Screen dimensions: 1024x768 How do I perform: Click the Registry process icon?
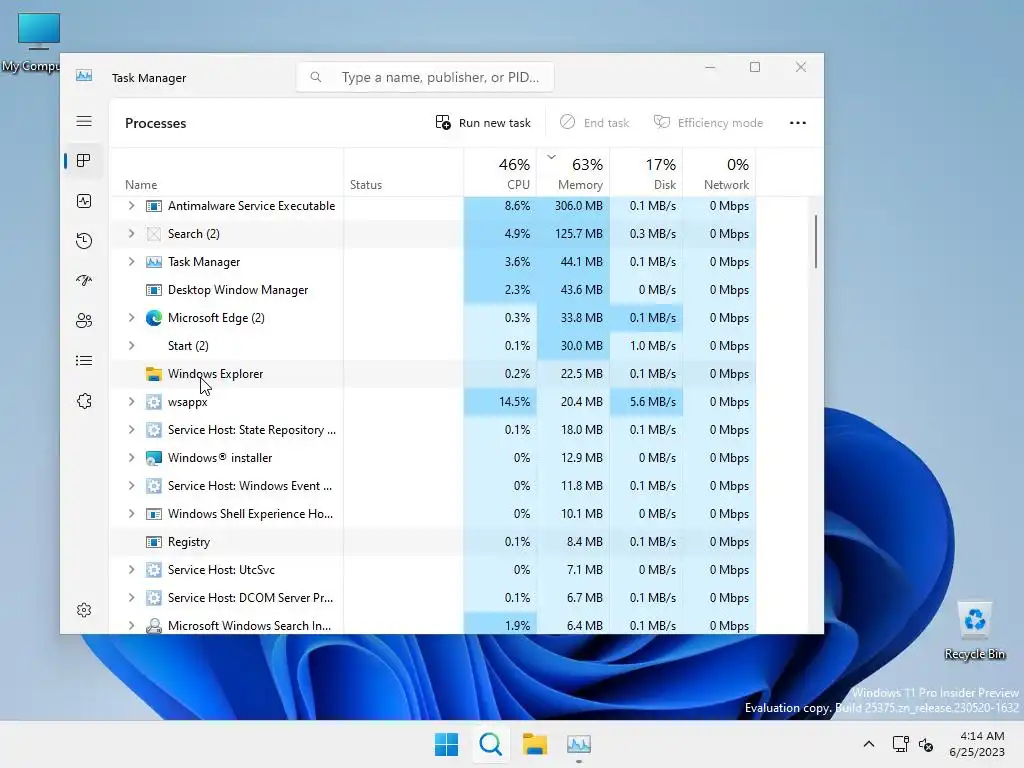(x=153, y=542)
